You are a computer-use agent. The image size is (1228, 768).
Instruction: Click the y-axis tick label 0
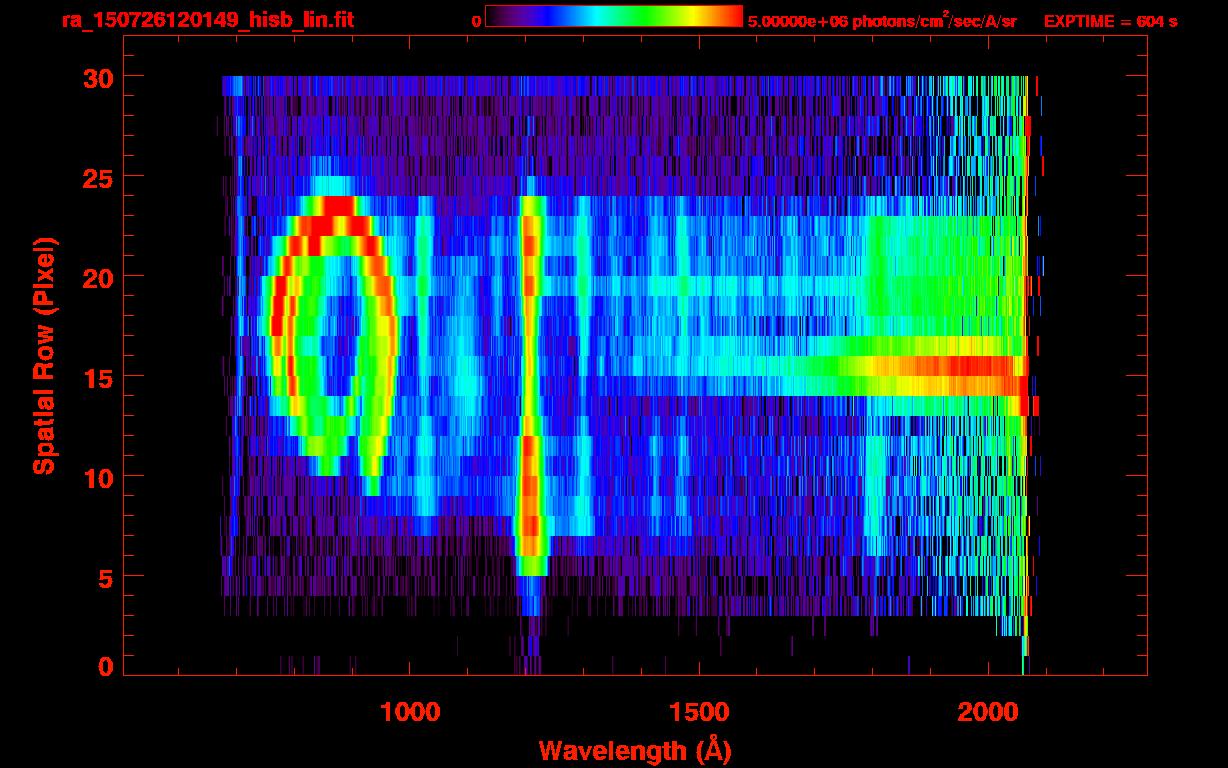tap(104, 666)
